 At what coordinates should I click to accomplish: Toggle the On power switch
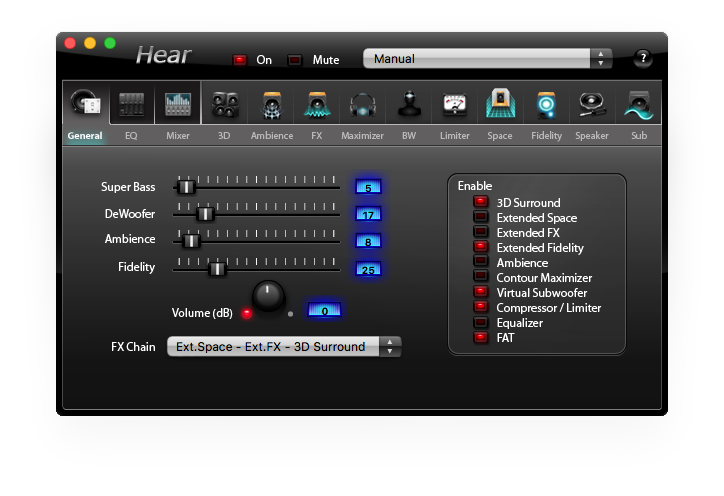(240, 60)
